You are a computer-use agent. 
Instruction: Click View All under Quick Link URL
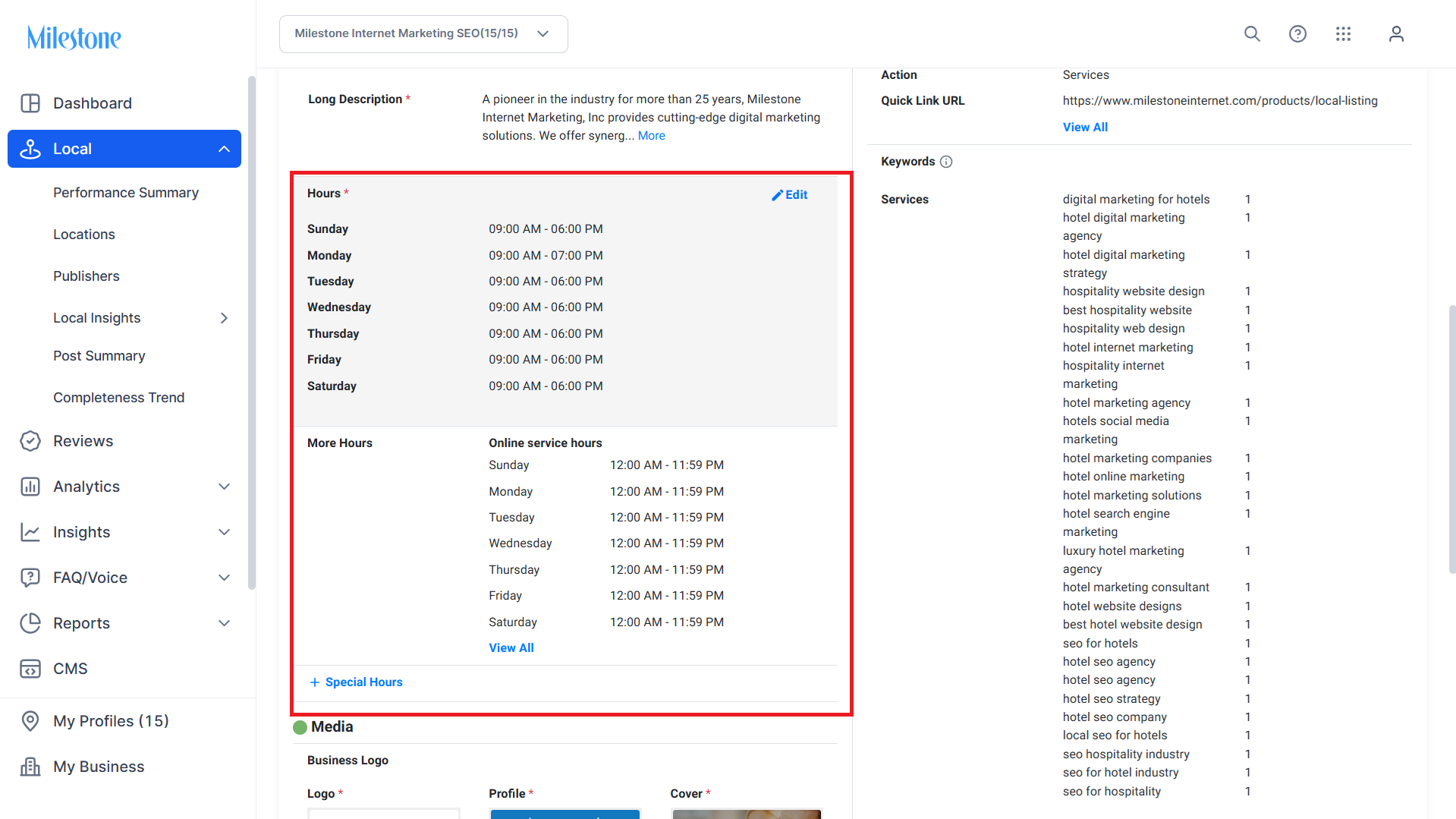pos(1085,128)
